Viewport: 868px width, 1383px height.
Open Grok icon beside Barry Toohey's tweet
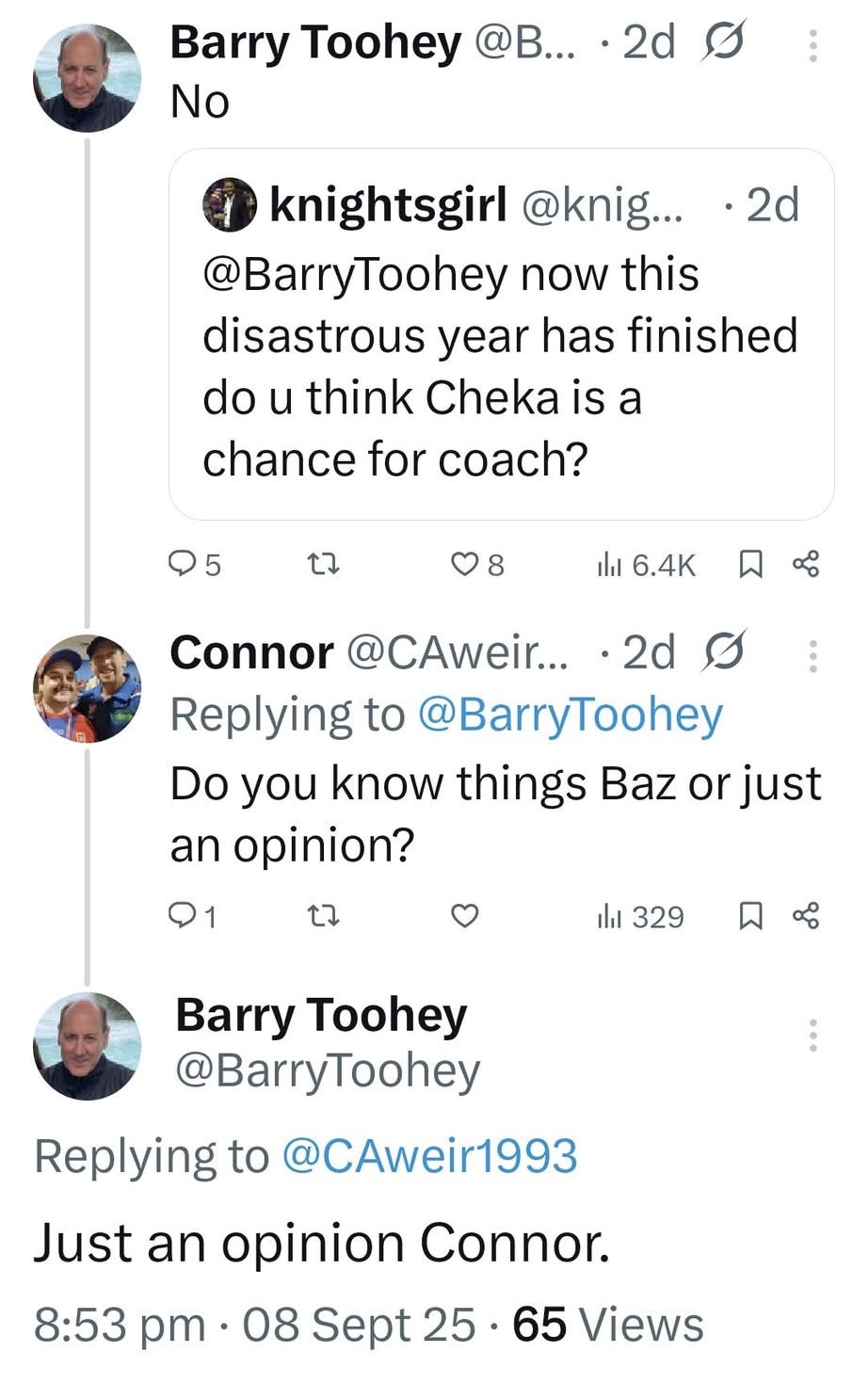(x=723, y=43)
